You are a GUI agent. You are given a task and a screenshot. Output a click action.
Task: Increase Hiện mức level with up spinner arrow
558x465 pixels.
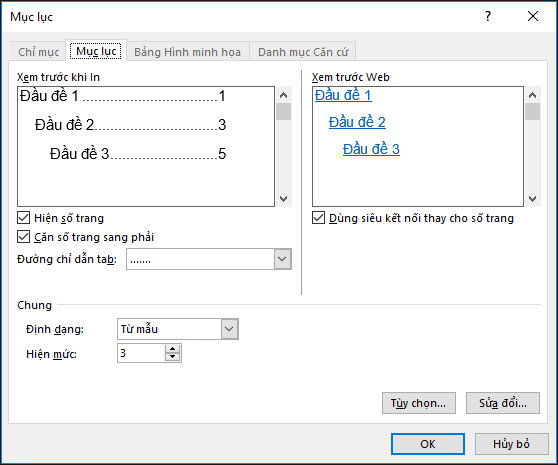click(173, 349)
